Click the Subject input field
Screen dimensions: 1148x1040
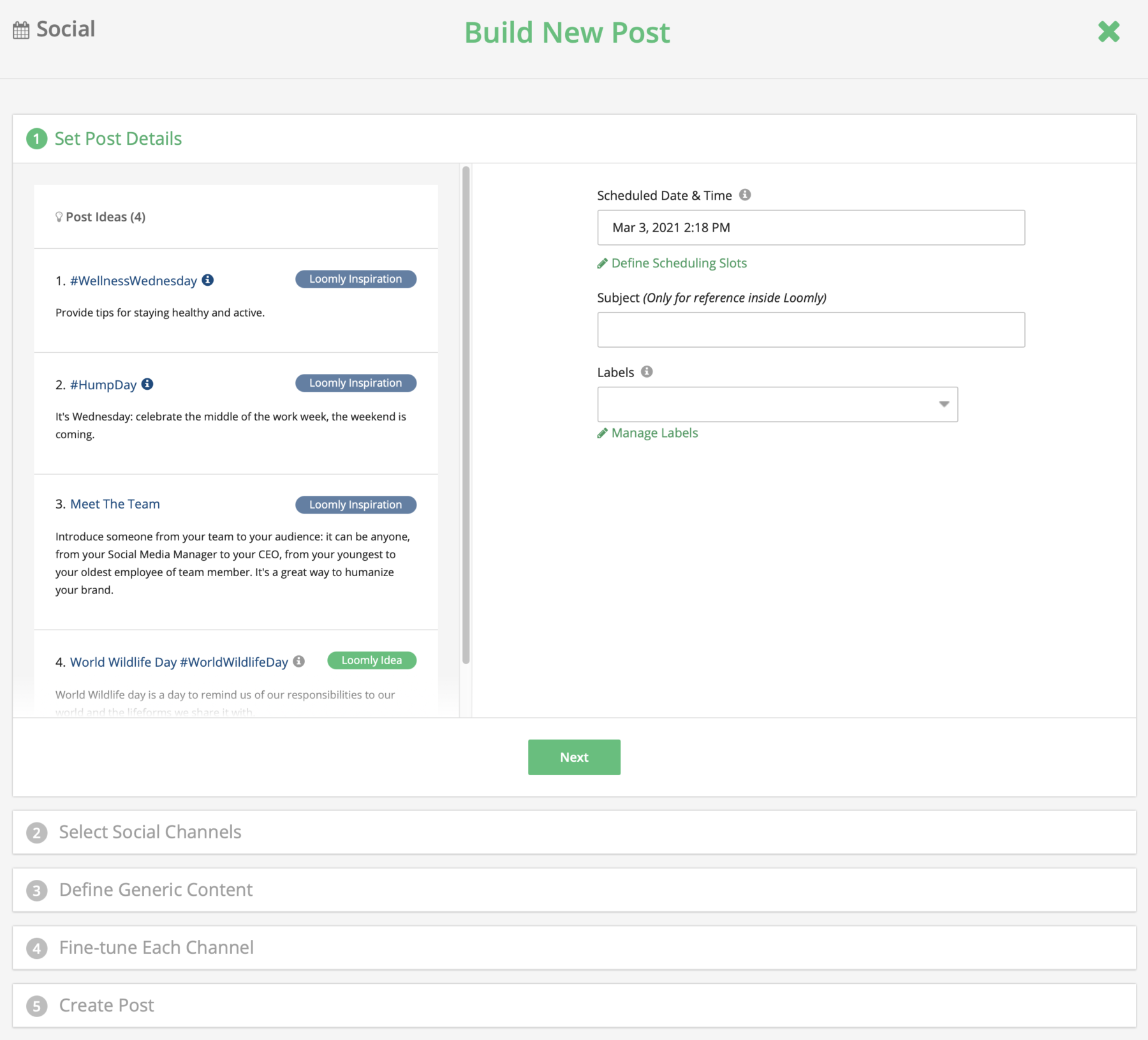pyautogui.click(x=811, y=329)
